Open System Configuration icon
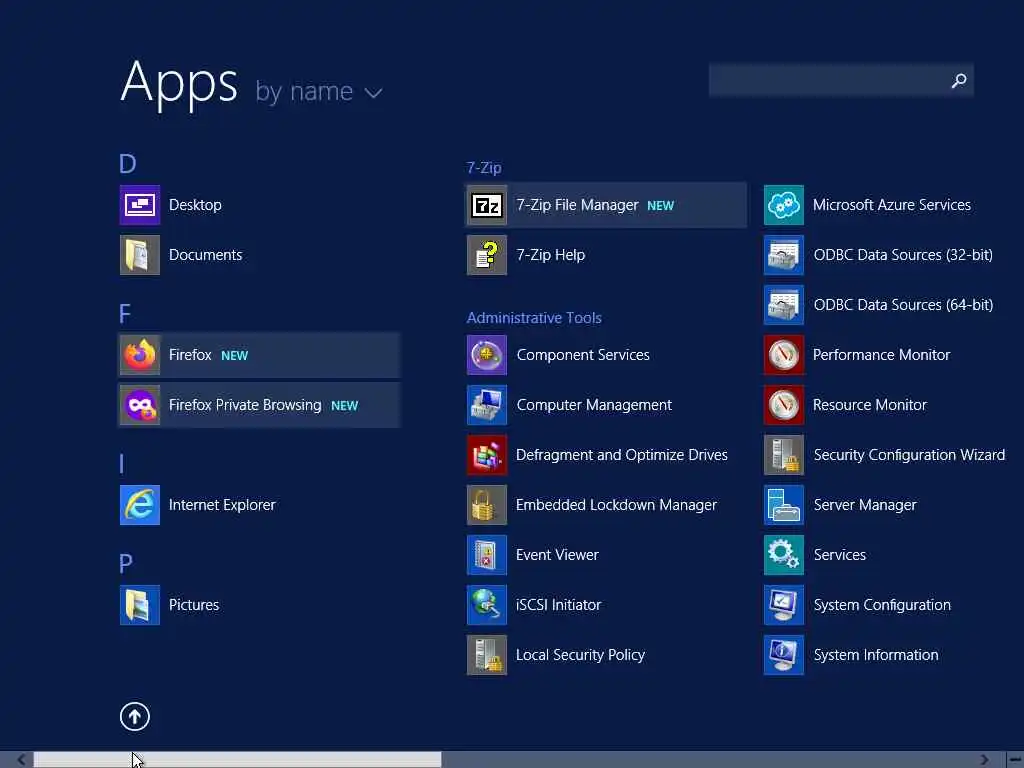 784,605
